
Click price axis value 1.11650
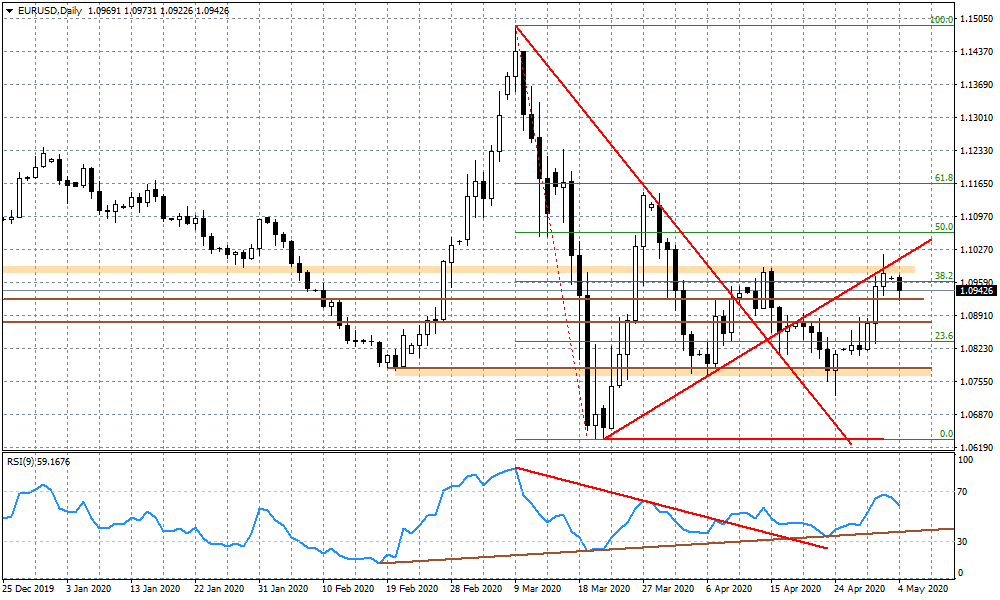976,184
